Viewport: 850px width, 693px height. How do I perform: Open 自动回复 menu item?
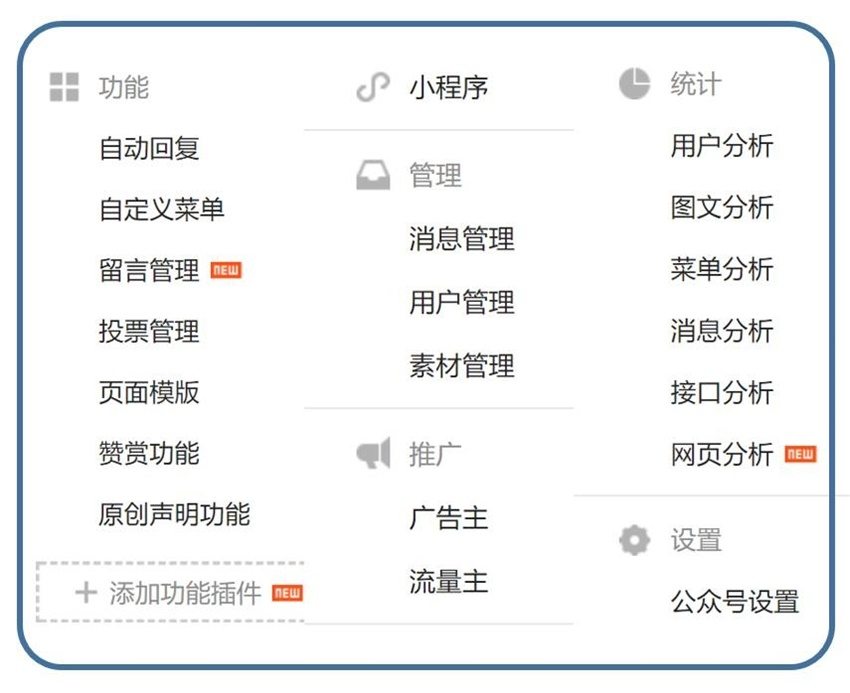click(149, 148)
